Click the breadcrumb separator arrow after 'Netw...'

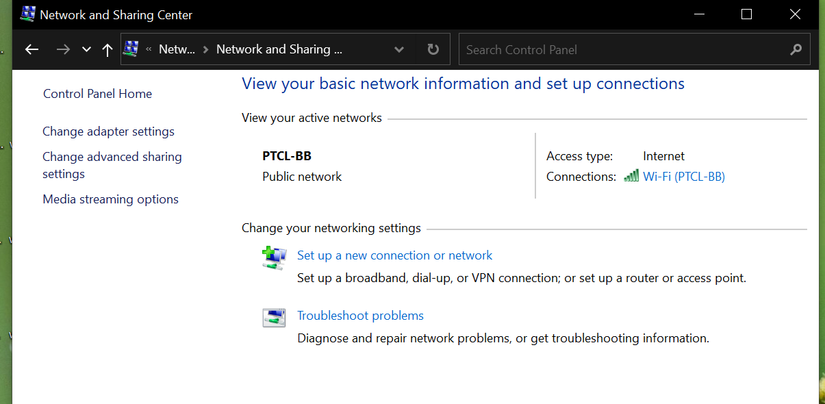[x=206, y=49]
